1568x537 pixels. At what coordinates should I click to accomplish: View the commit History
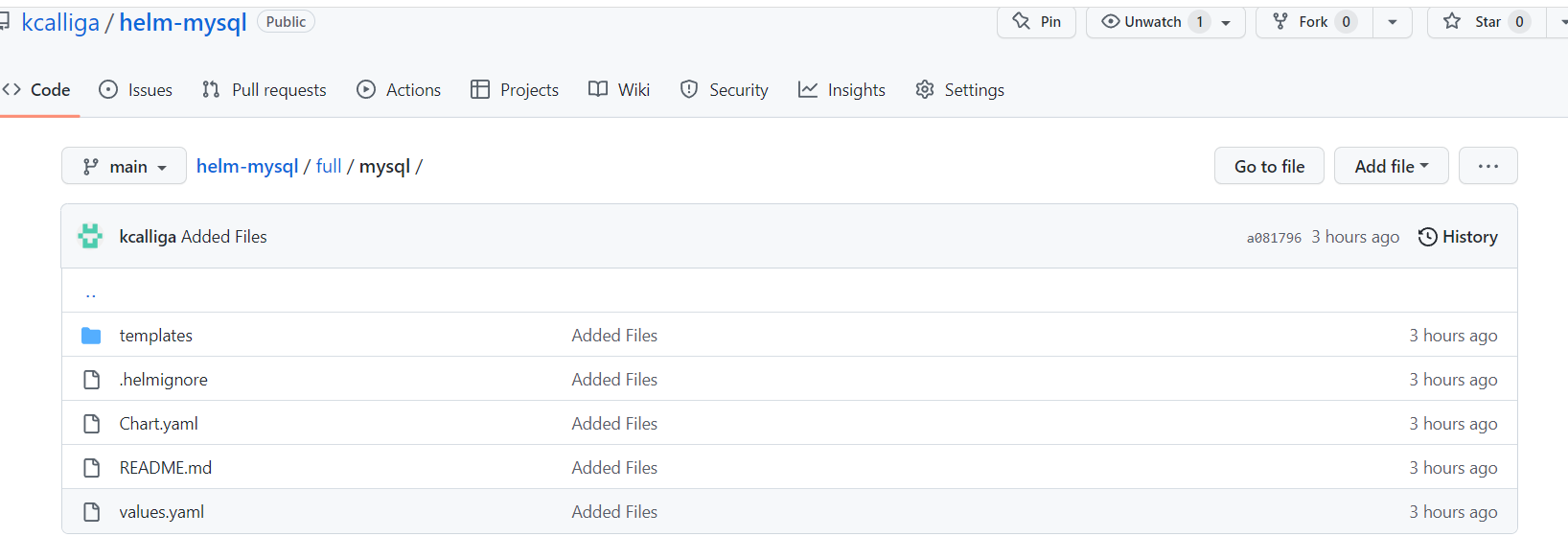[1458, 237]
